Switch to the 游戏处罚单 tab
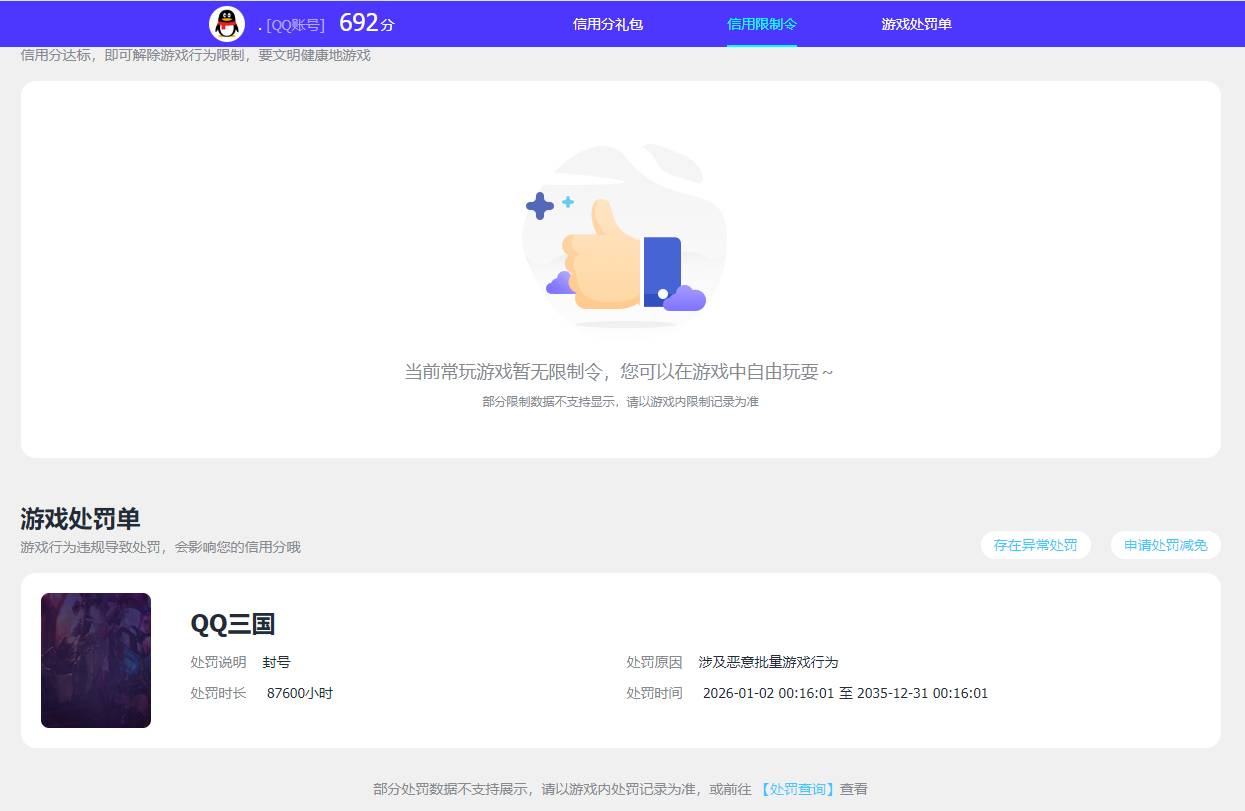This screenshot has height=811, width=1245. point(916,23)
